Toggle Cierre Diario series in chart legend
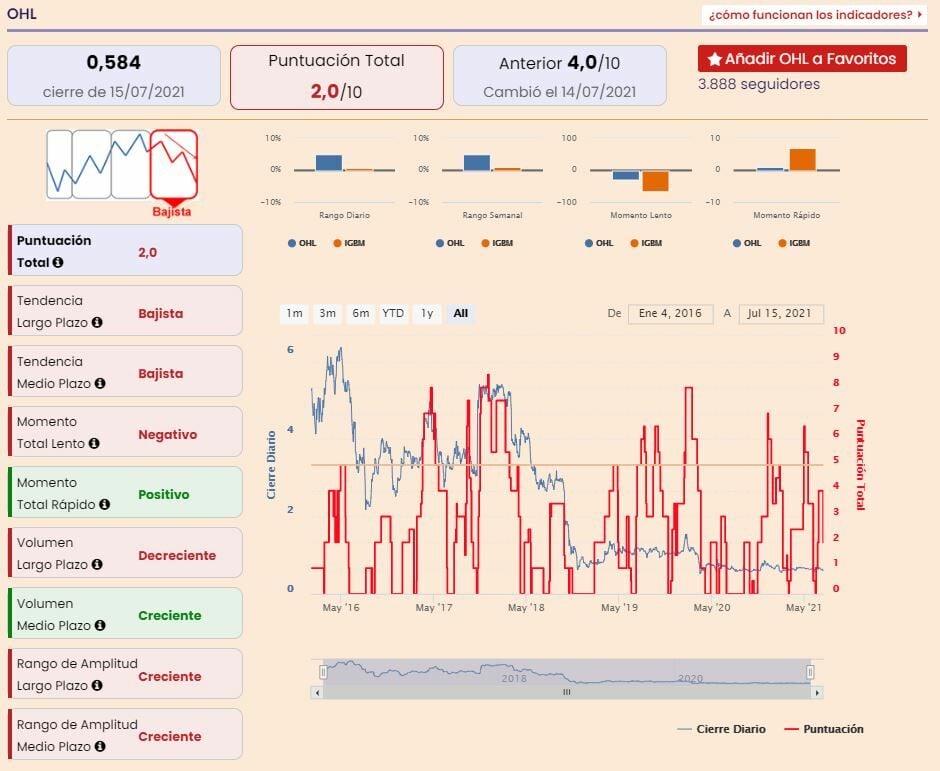The width and height of the screenshot is (940, 771). pyautogui.click(x=721, y=730)
